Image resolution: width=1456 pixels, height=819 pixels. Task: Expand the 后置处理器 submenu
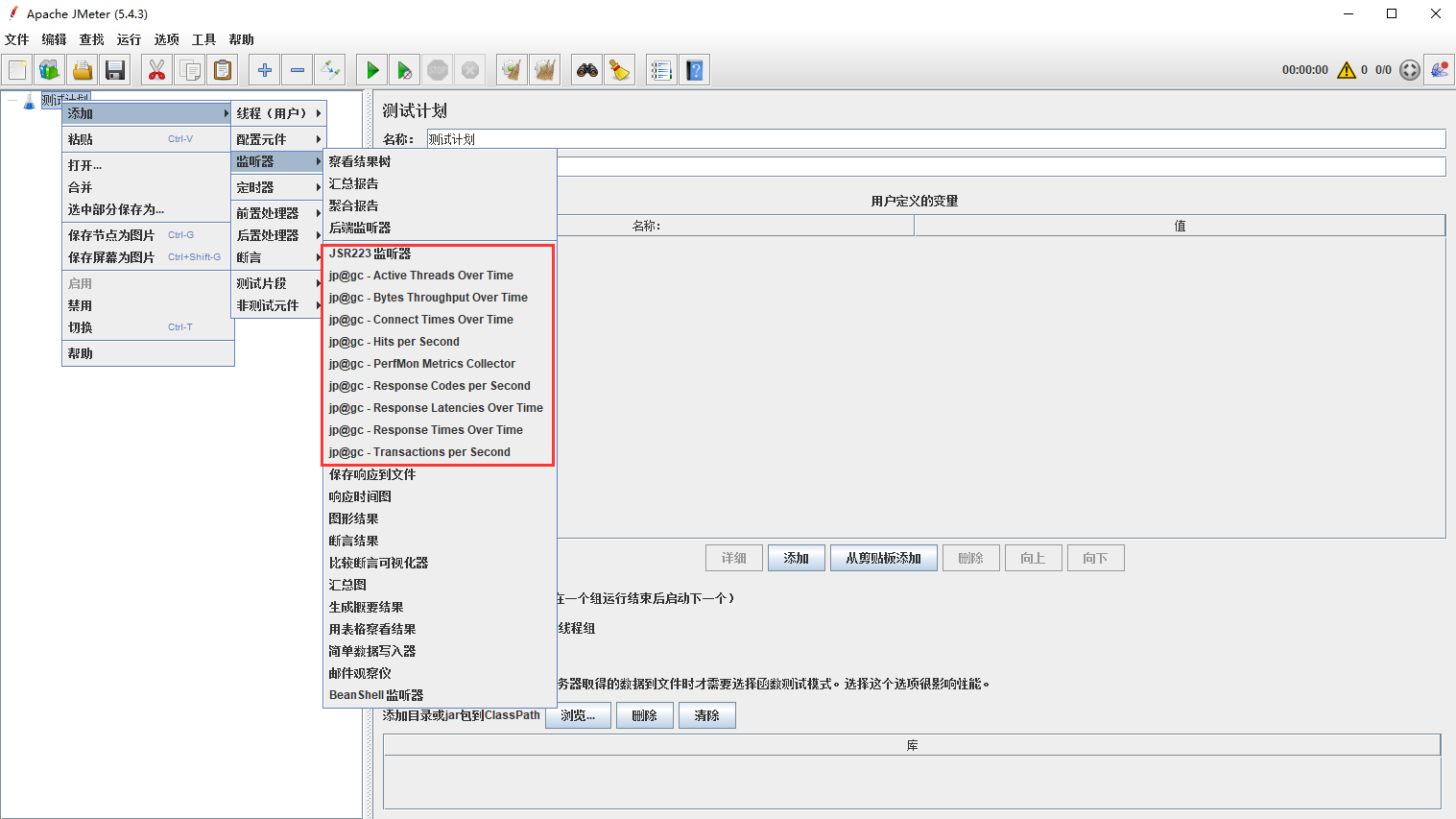pyautogui.click(x=278, y=235)
